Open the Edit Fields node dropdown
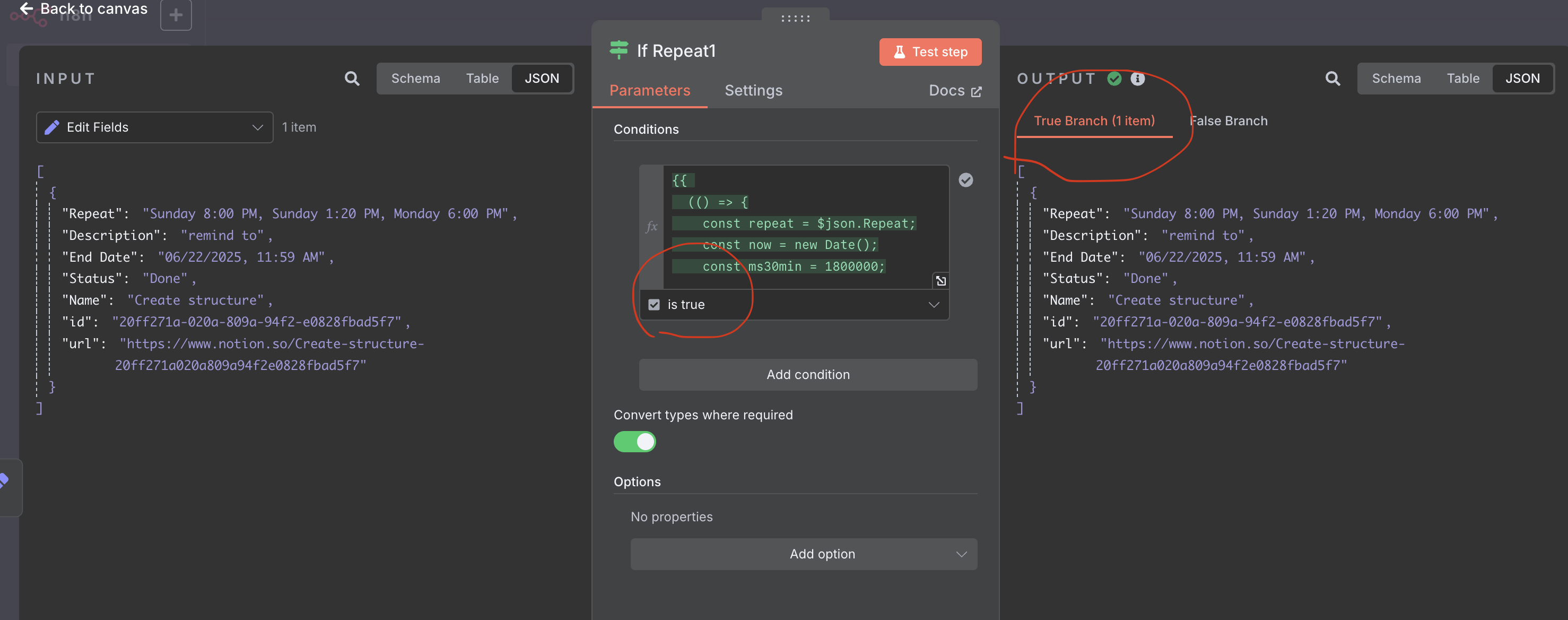The height and width of the screenshot is (620, 1568). point(154,127)
